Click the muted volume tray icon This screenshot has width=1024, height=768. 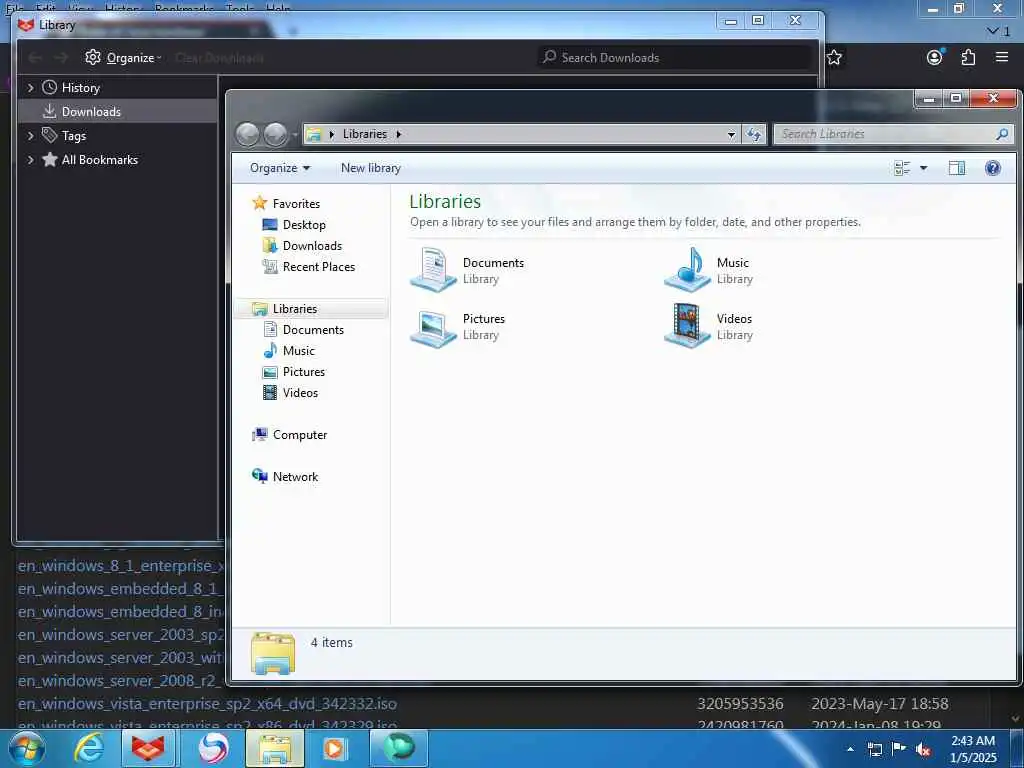[923, 749]
